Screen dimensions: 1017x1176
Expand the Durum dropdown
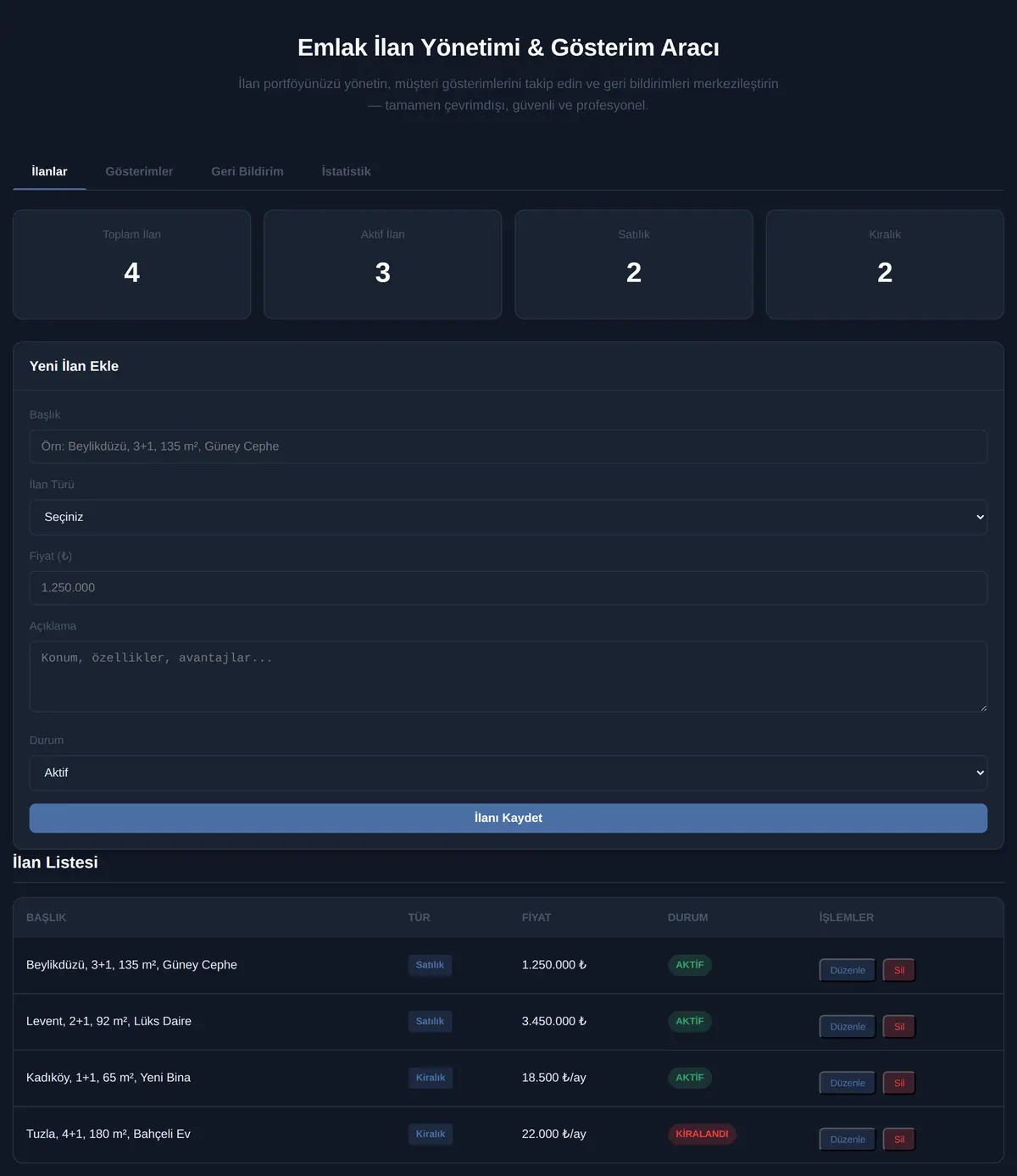[x=508, y=773]
